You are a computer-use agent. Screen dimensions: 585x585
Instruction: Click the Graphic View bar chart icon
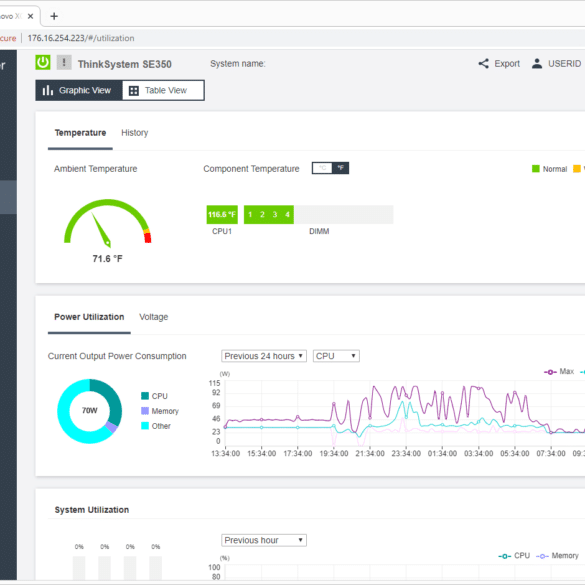coord(48,90)
